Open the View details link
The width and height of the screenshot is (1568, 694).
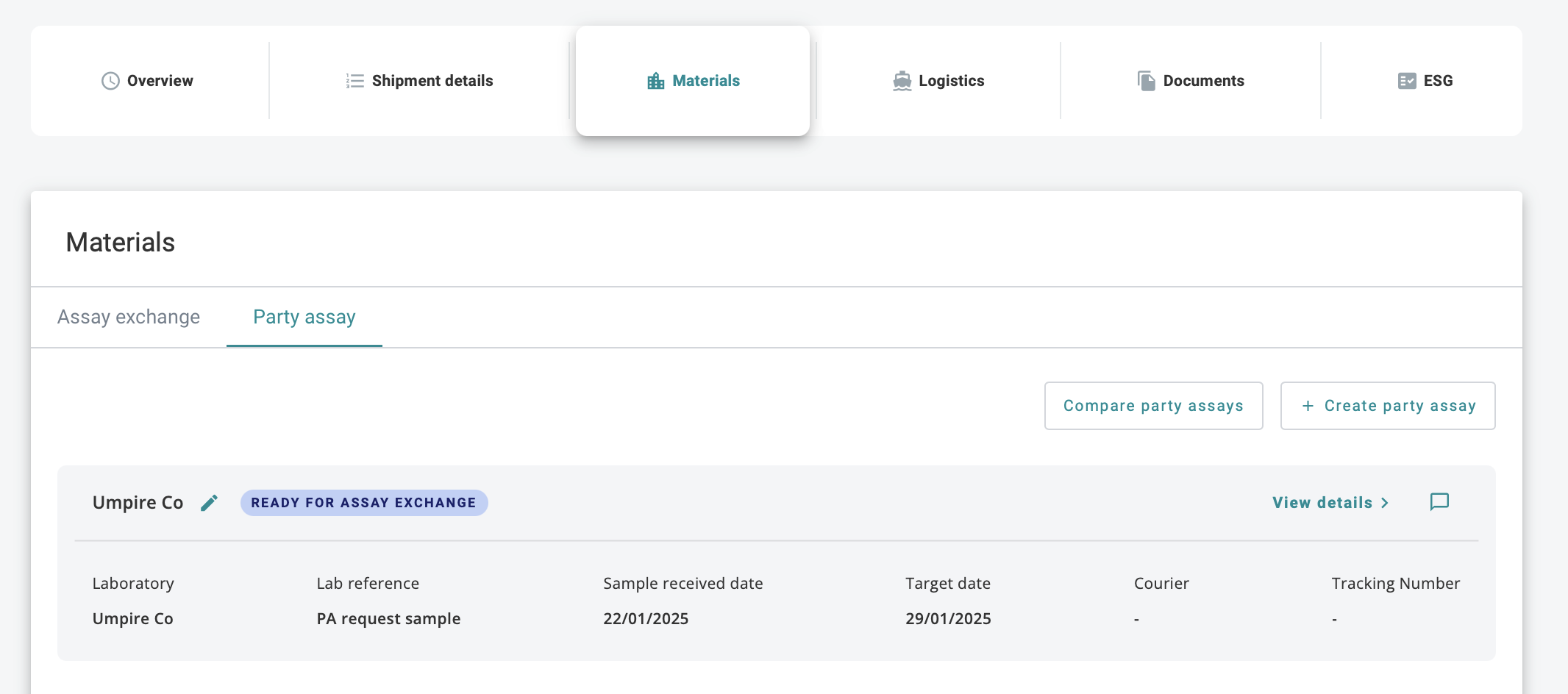coord(1322,503)
